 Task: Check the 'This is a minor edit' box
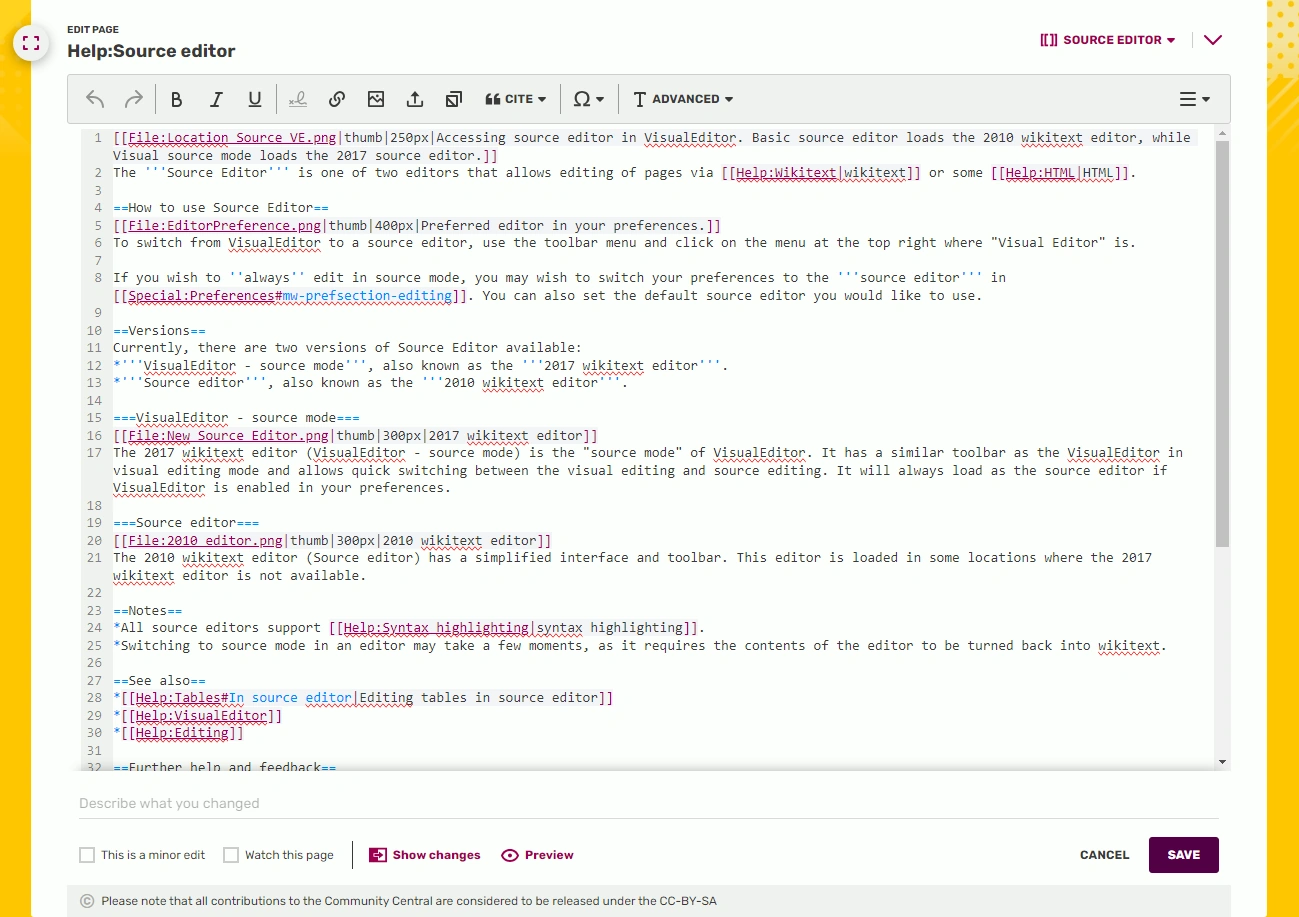click(88, 855)
